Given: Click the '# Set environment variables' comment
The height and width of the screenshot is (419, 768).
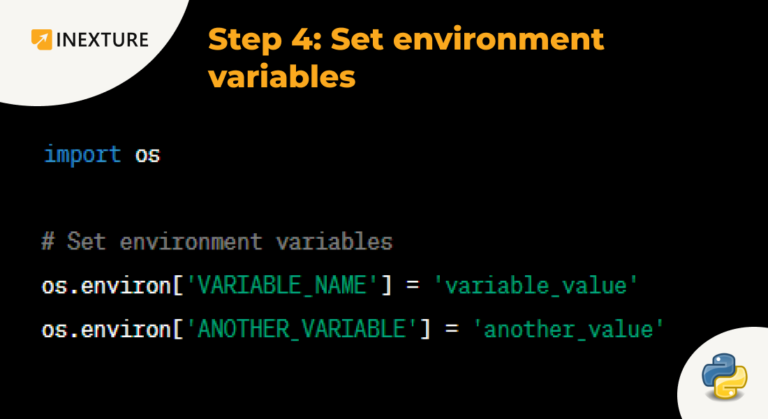Looking at the screenshot, I should point(217,242).
